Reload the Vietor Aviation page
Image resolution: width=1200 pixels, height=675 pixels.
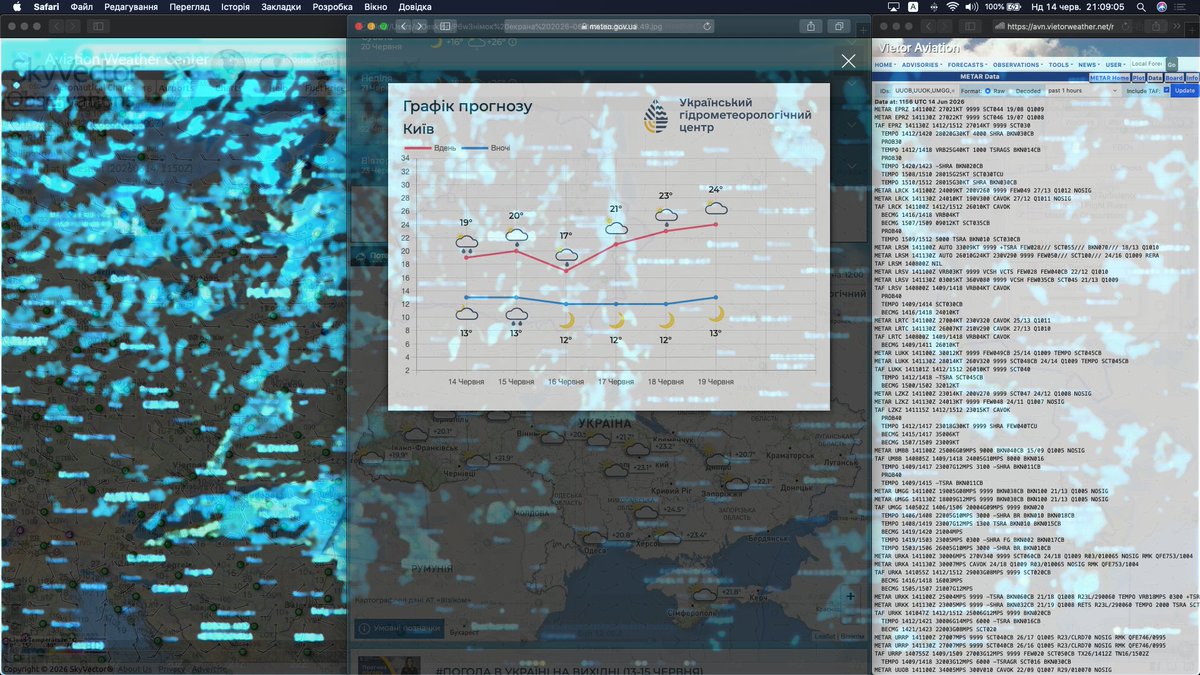1126,26
